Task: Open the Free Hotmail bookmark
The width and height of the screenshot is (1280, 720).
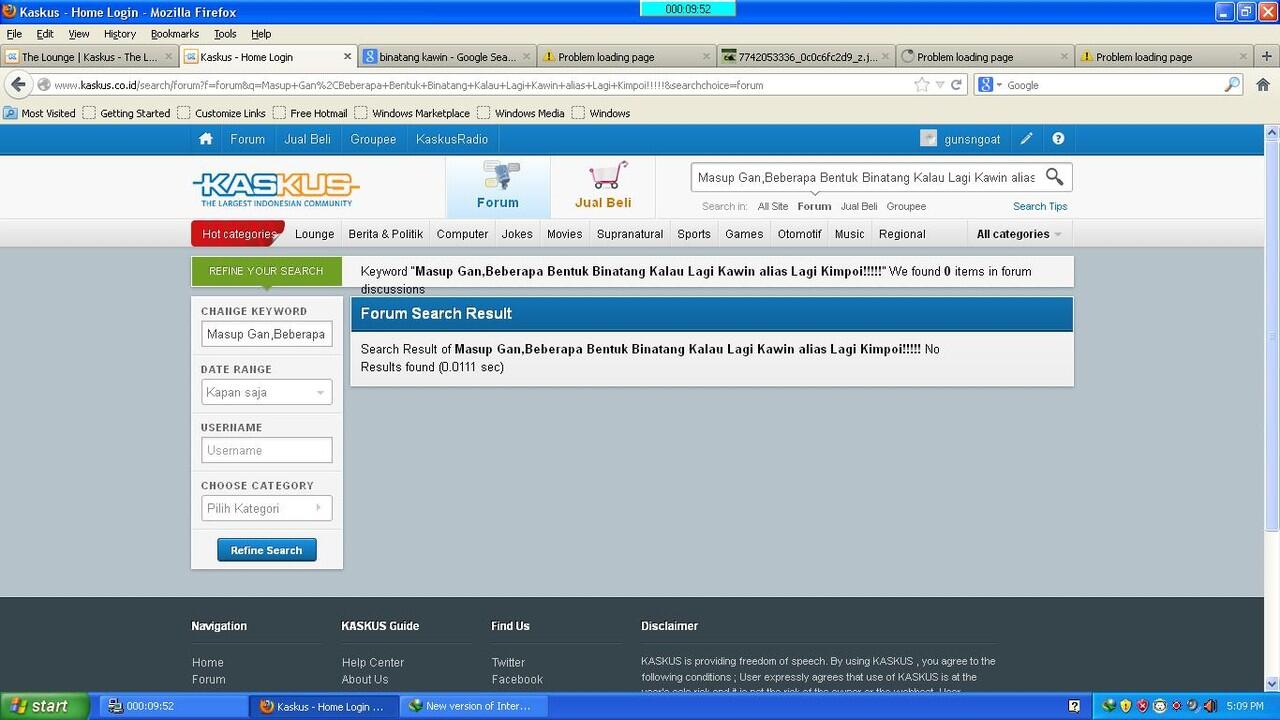Action: pos(310,113)
